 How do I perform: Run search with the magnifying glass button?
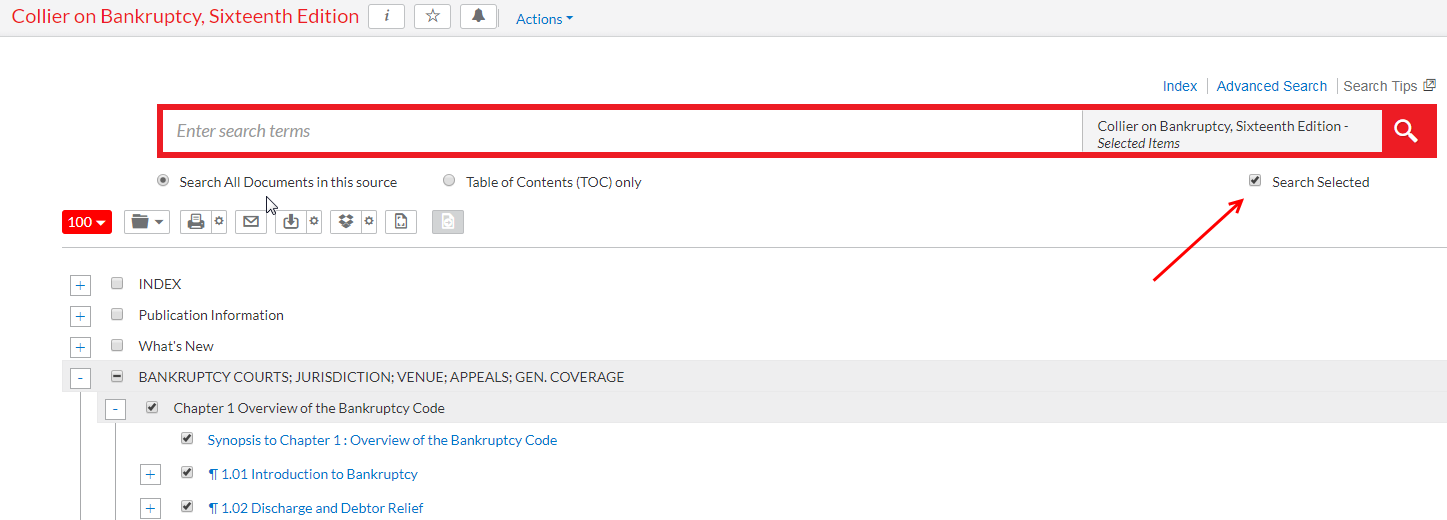pos(1407,131)
